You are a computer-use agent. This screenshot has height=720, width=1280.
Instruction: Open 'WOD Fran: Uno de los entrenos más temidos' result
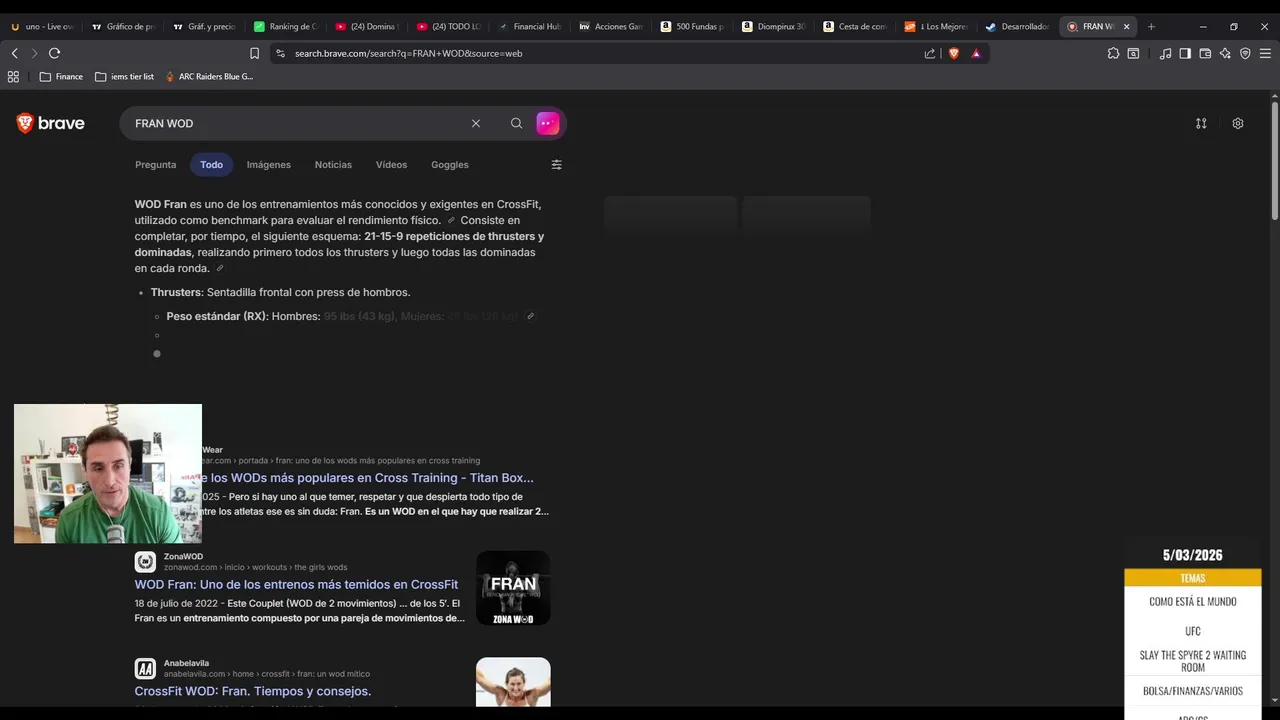pyautogui.click(x=296, y=585)
